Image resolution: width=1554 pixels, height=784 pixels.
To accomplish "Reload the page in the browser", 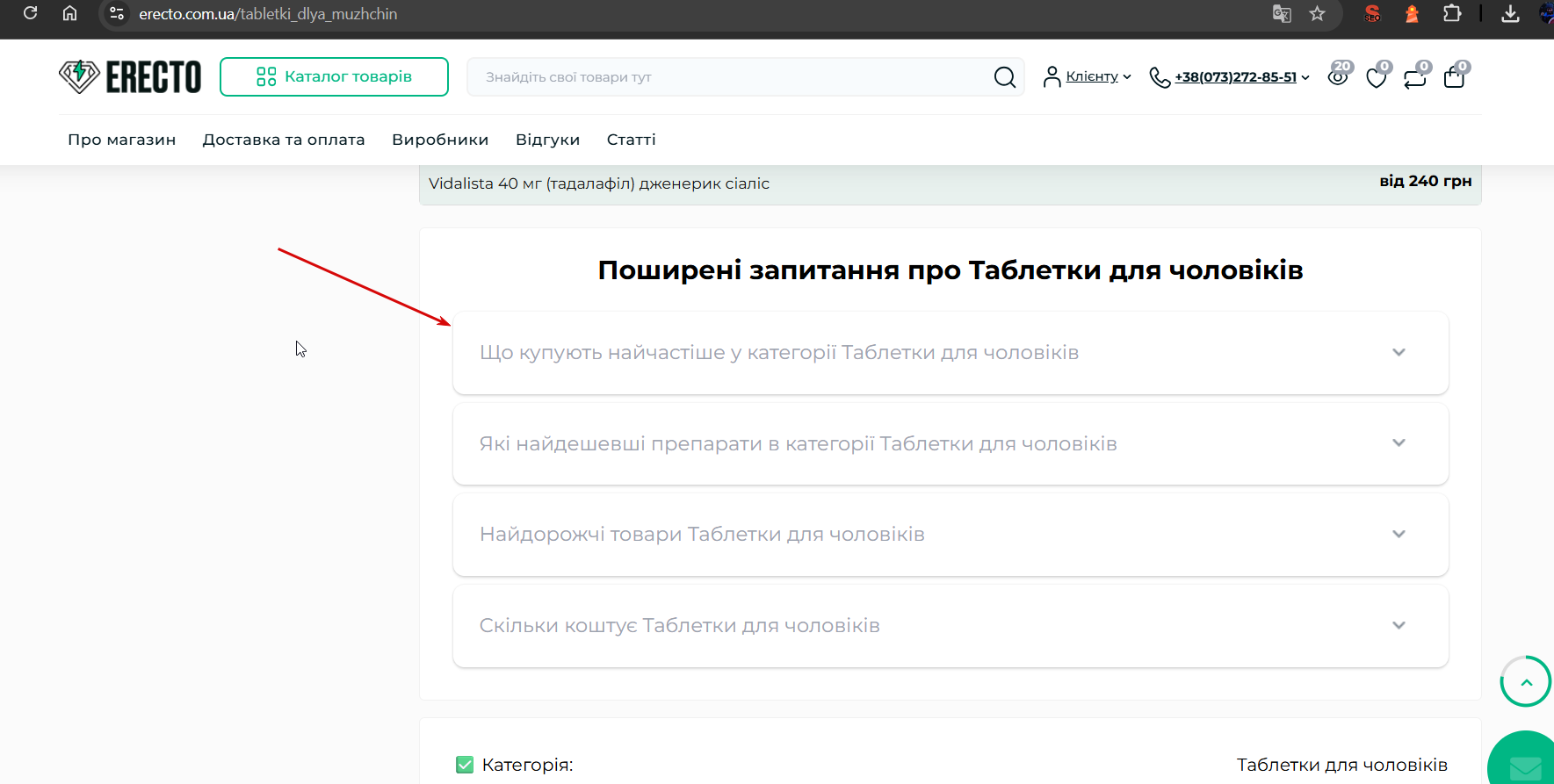I will [31, 13].
